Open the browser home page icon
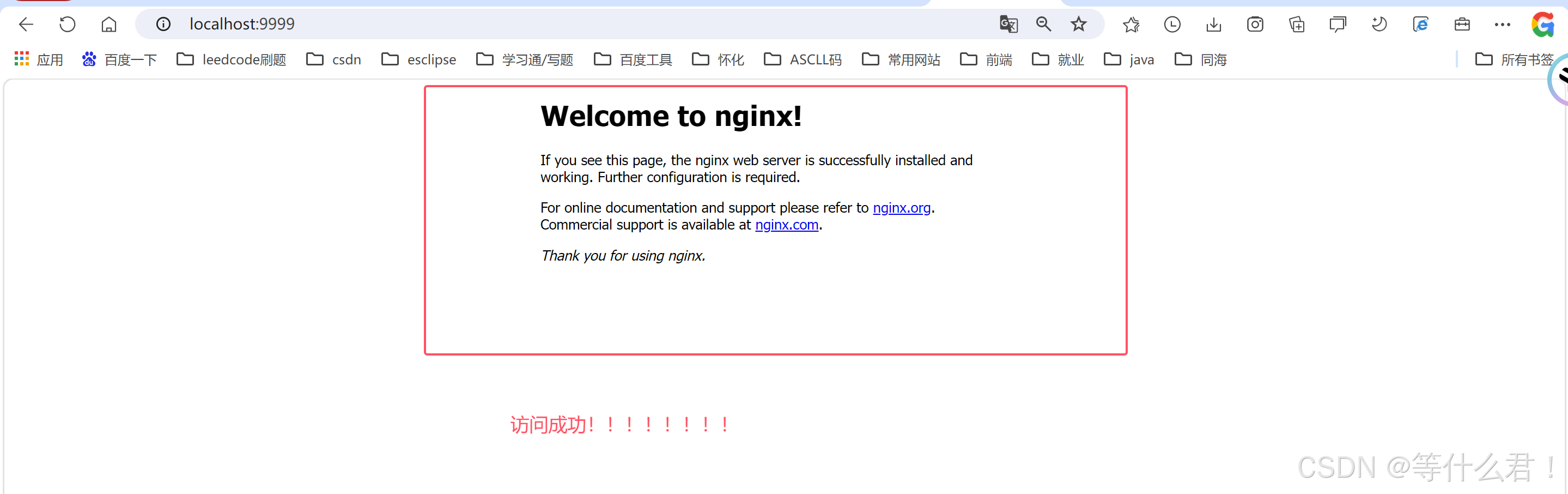1568x494 pixels. 109,25
